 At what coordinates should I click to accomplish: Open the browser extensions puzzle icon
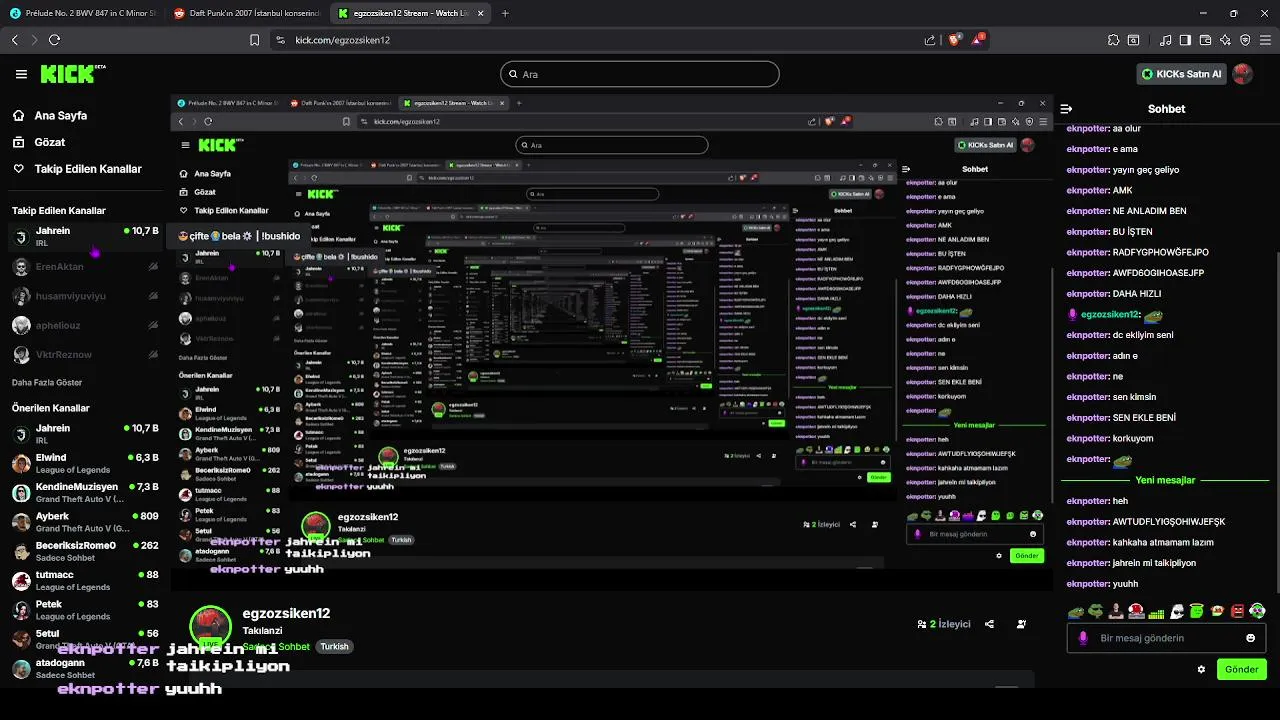coord(1113,40)
